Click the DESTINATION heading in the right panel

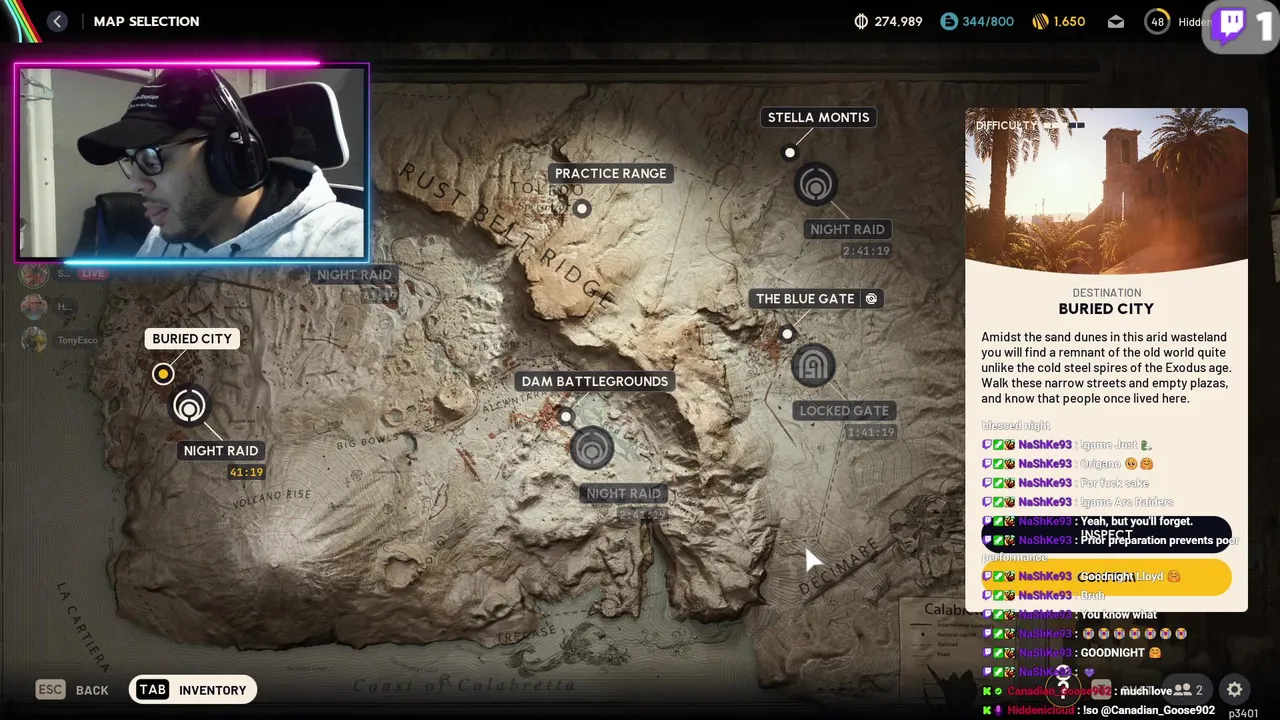[1106, 293]
